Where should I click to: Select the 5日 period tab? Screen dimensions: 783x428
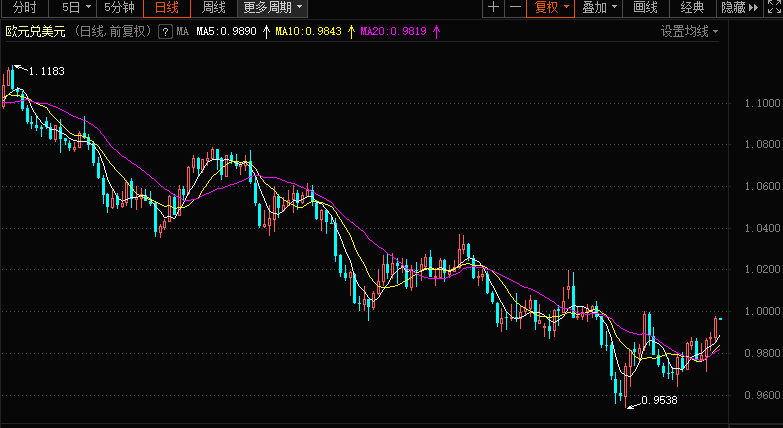(x=71, y=7)
